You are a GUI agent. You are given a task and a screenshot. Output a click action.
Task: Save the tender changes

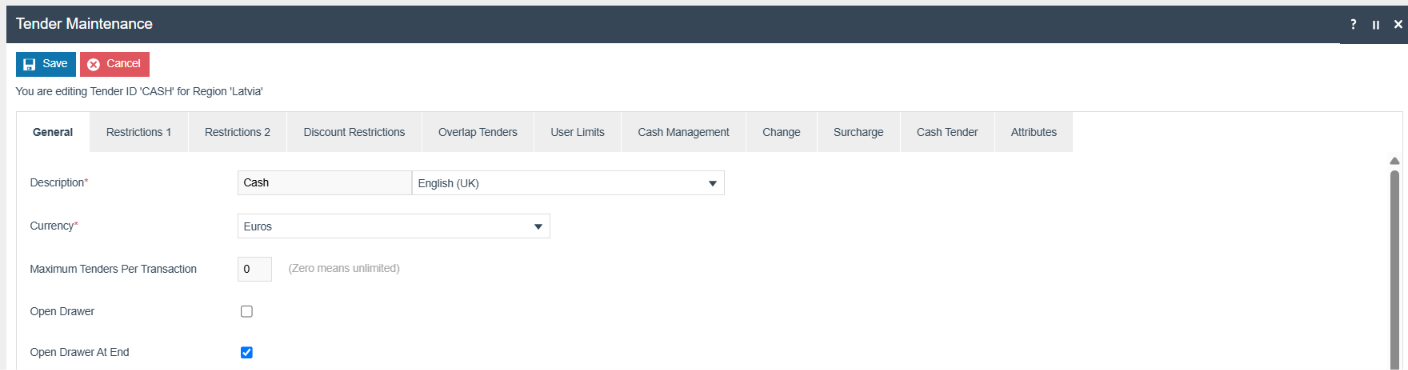(46, 64)
